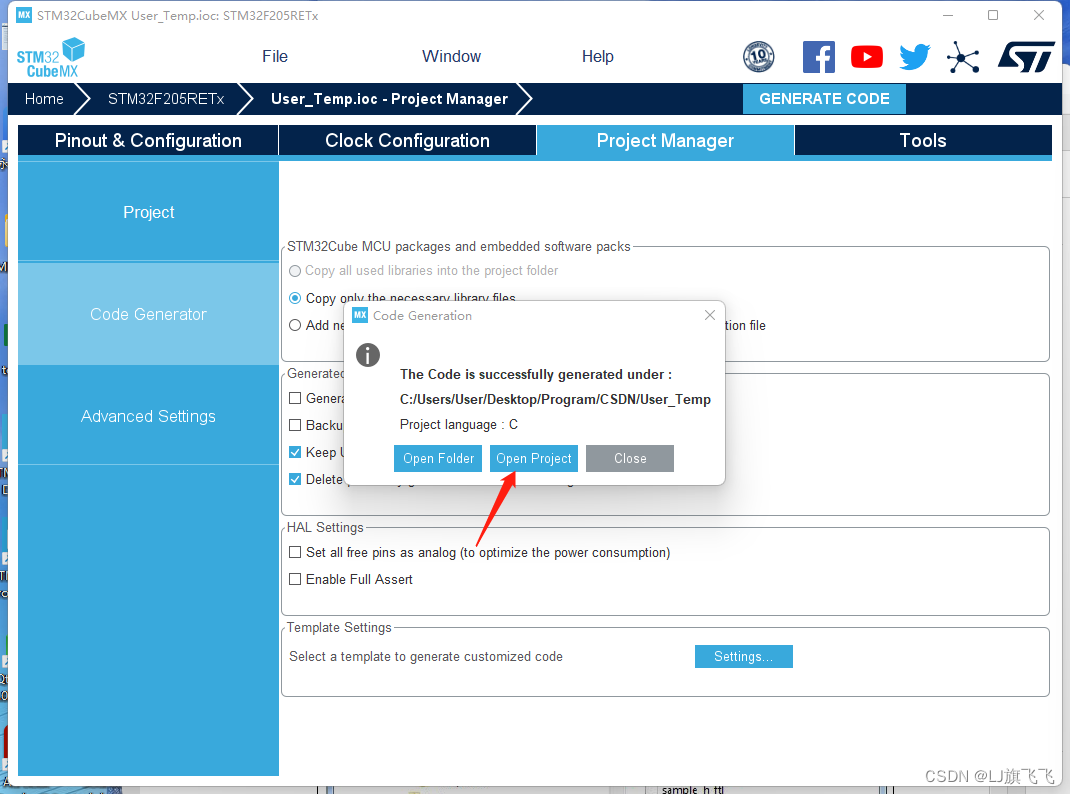Image resolution: width=1070 pixels, height=794 pixels.
Task: Select the Project Manager tab
Action: pos(665,141)
